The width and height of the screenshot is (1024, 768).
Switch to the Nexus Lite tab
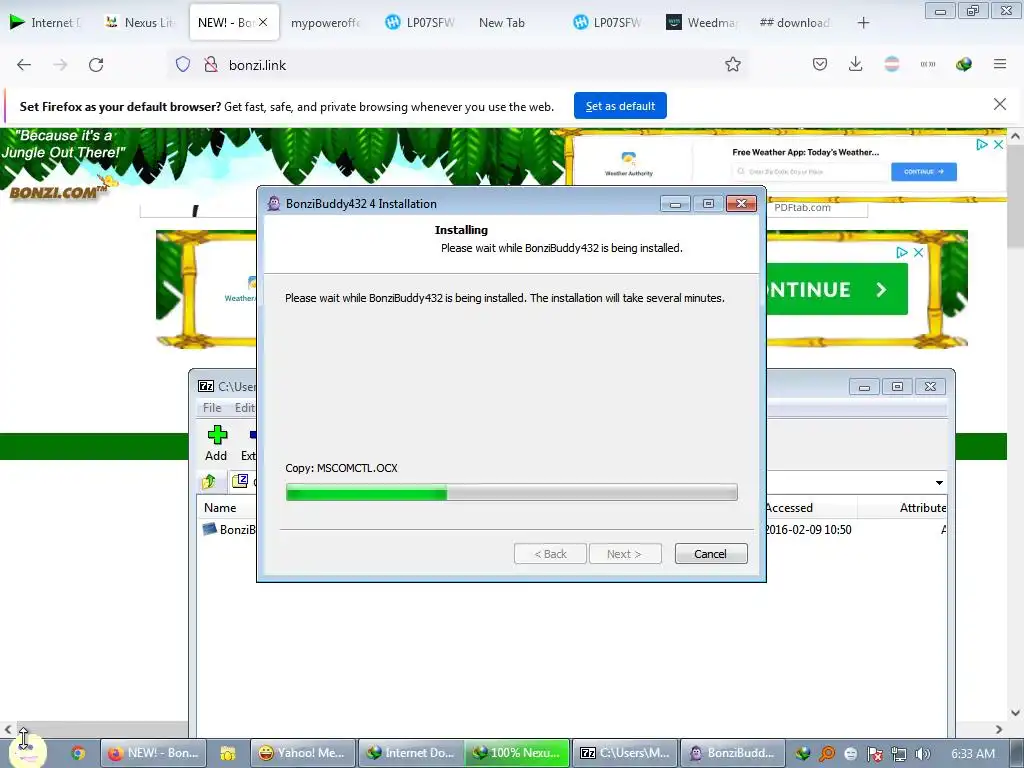pos(141,22)
